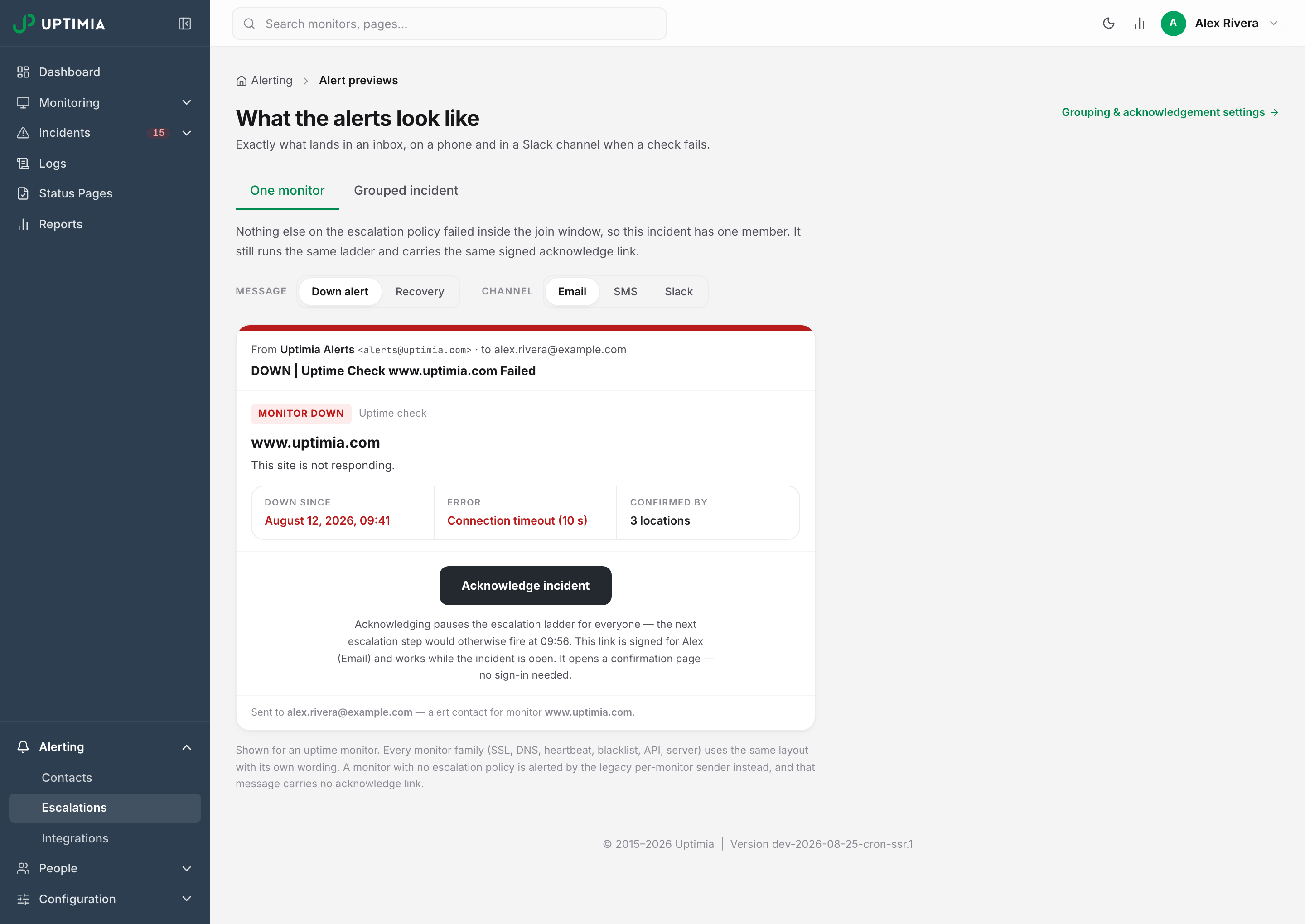
Task: Click the search magnifier icon
Action: pyautogui.click(x=249, y=24)
